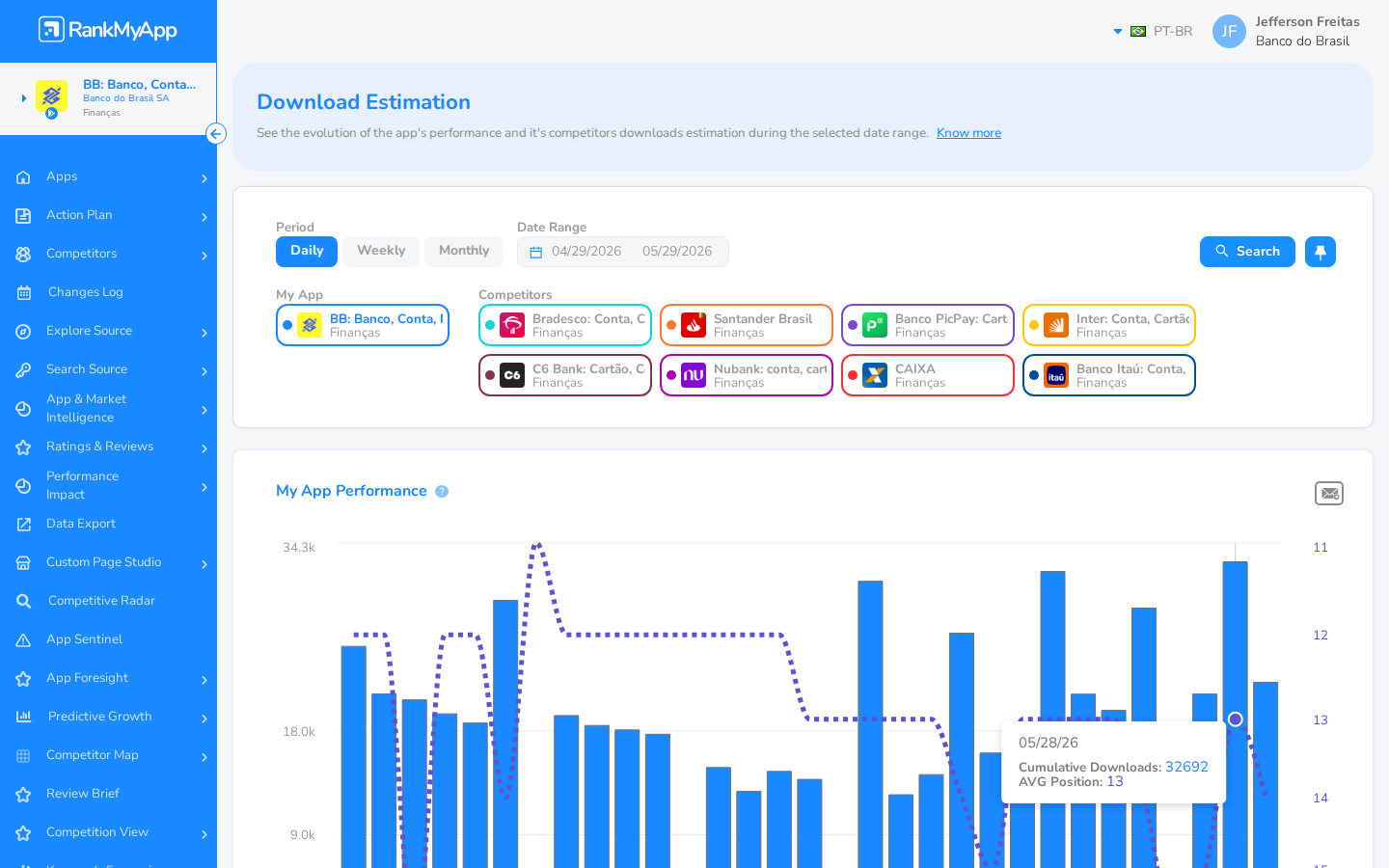
Task: Click the Apps home icon in sidebar
Action: 23,177
